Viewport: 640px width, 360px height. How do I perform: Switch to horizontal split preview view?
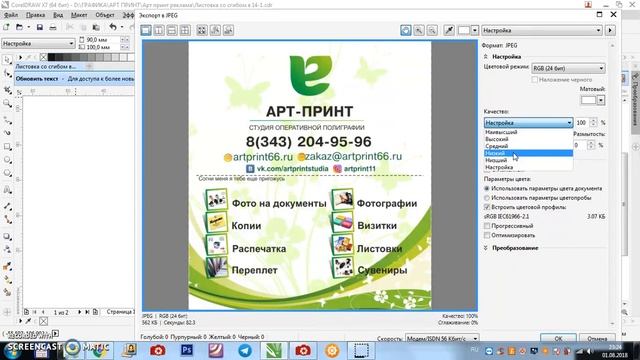[172, 30]
